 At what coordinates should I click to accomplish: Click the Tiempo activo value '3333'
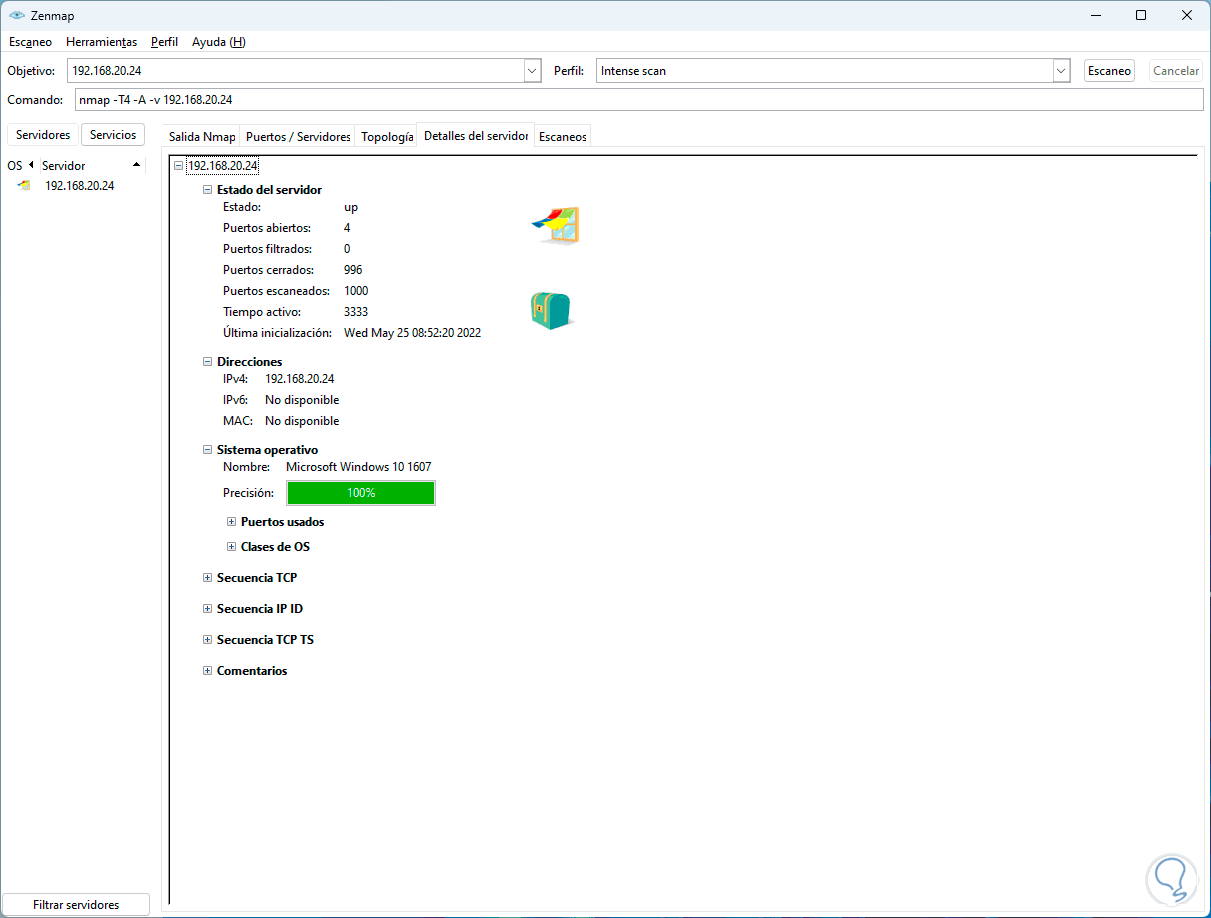[356, 312]
